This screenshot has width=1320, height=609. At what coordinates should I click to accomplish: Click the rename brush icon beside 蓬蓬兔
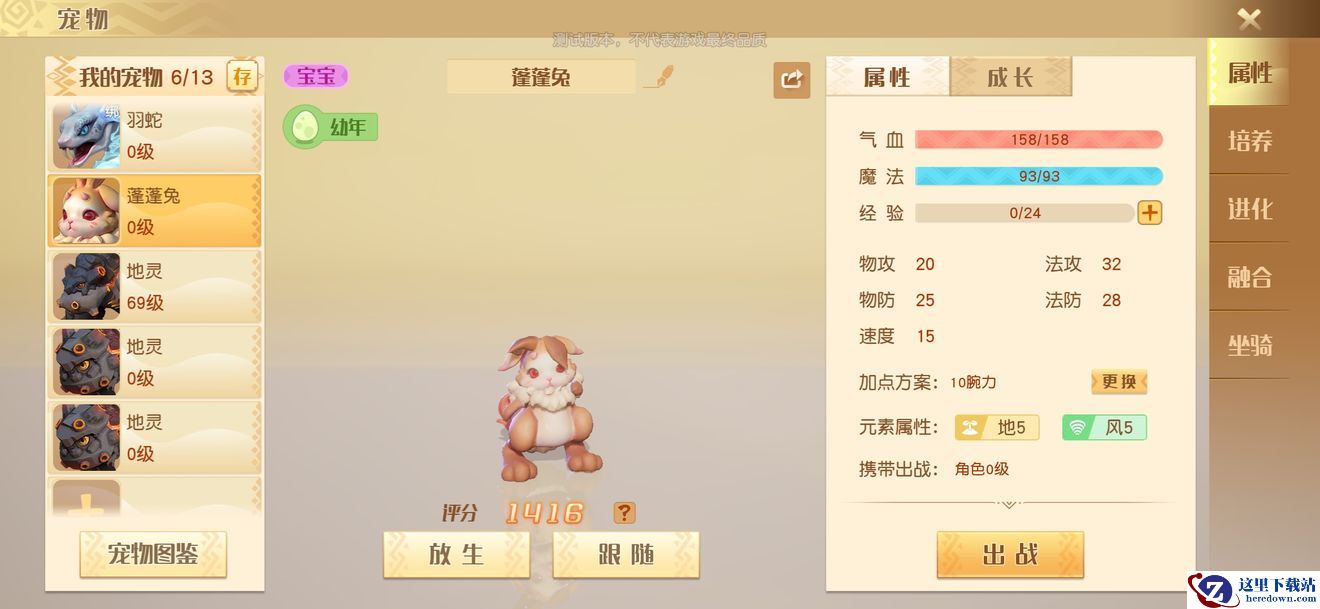click(x=659, y=77)
